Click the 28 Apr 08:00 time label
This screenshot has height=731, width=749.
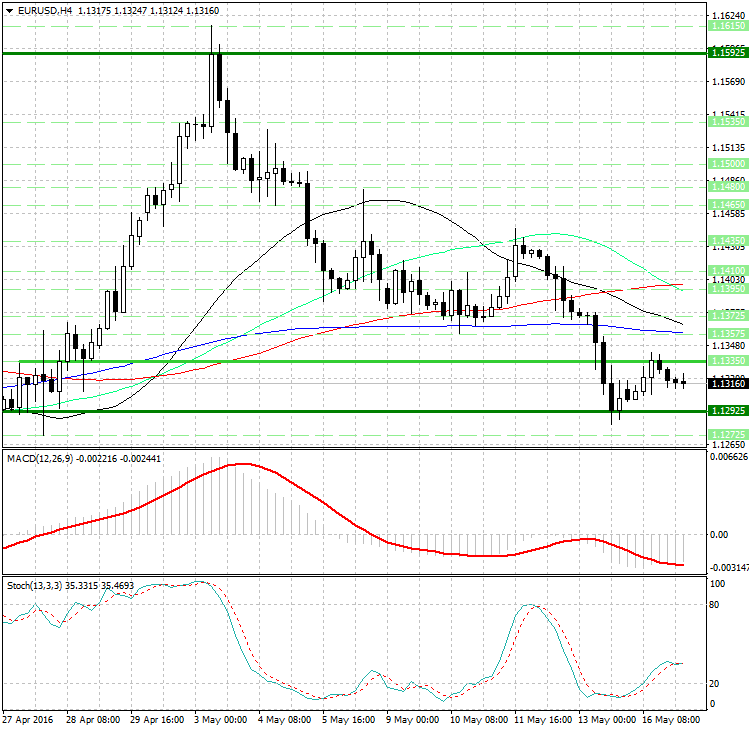click(x=93, y=720)
